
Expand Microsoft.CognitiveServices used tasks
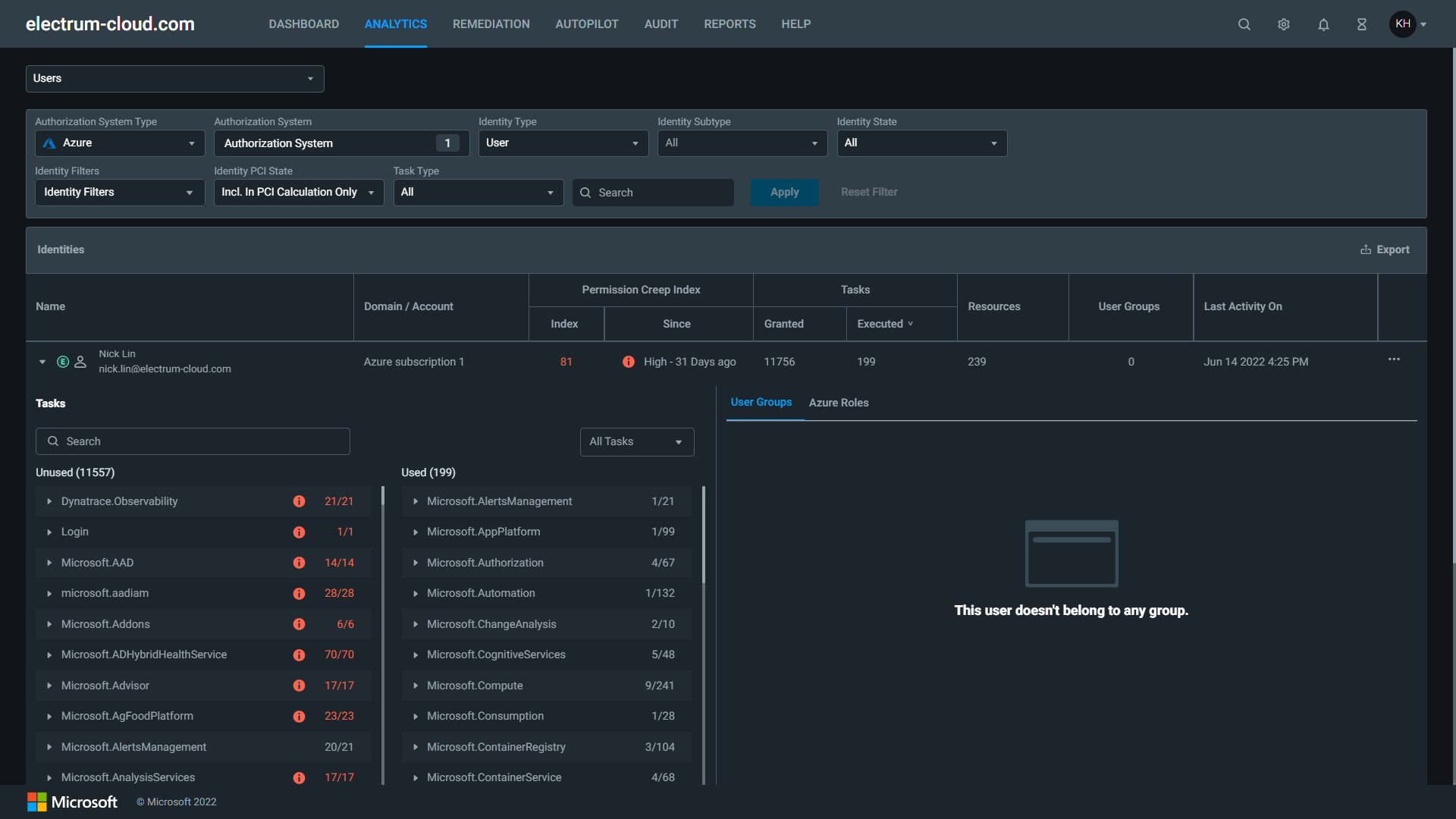coord(416,655)
